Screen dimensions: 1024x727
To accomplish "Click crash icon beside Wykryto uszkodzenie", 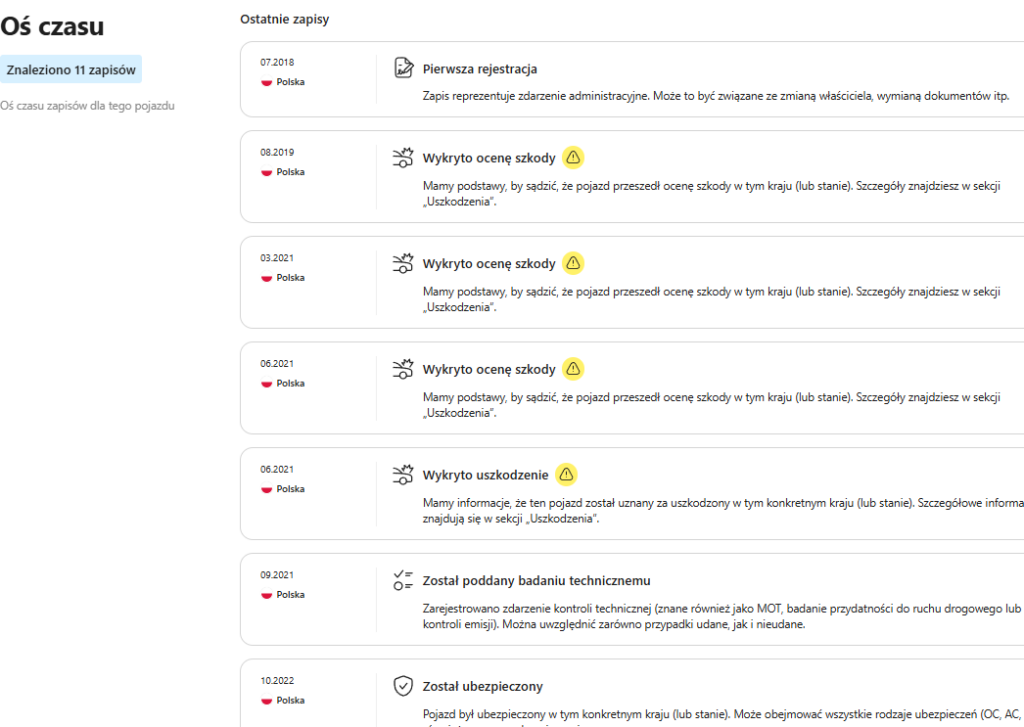I will pyautogui.click(x=403, y=474).
